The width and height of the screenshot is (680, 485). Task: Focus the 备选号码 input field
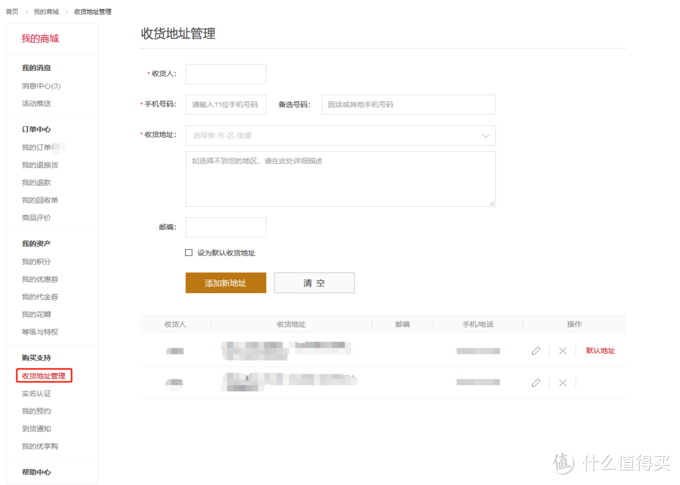pyautogui.click(x=408, y=105)
